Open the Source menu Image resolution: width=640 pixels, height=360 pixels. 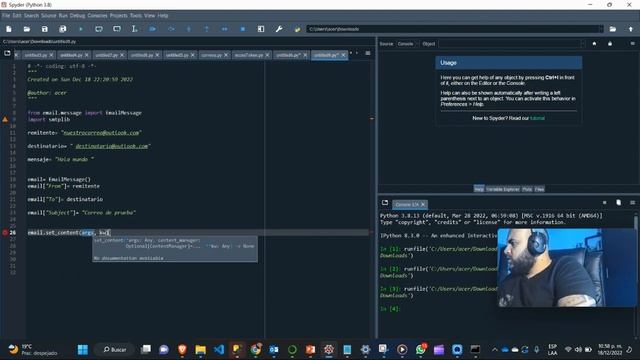tap(49, 16)
